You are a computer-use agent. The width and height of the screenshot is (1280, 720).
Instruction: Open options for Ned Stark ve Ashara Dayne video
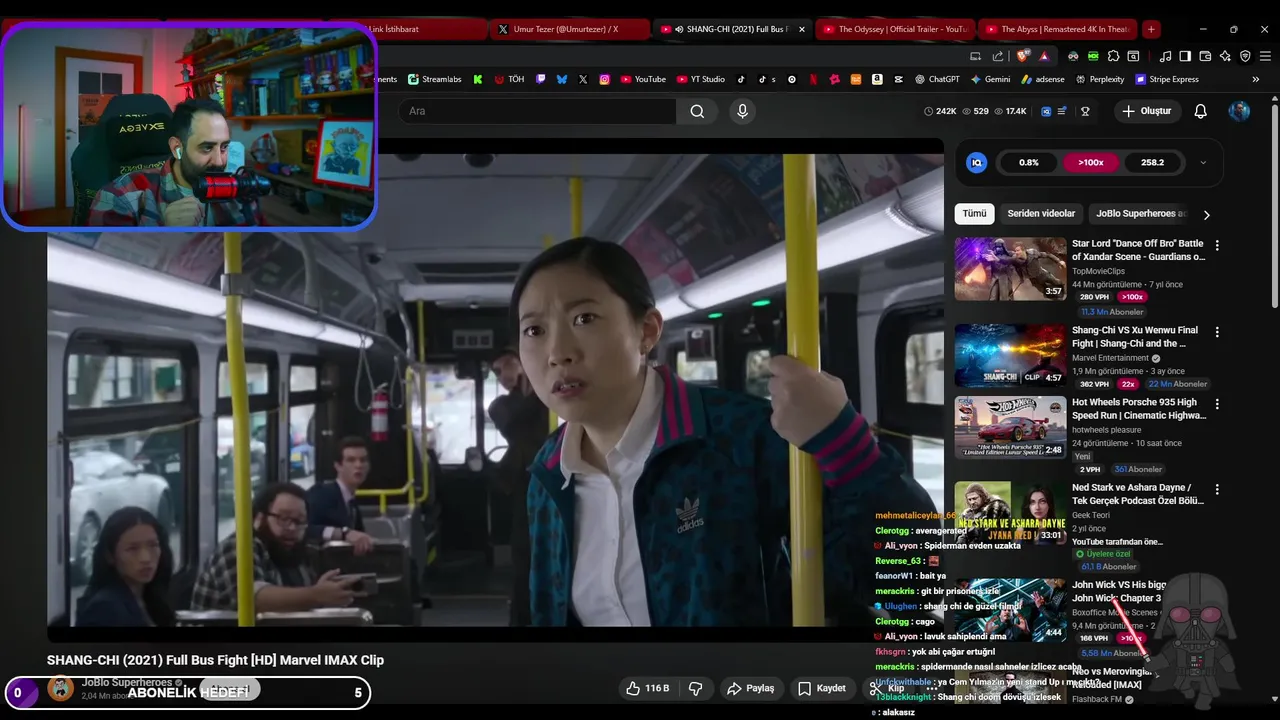coord(1217,489)
